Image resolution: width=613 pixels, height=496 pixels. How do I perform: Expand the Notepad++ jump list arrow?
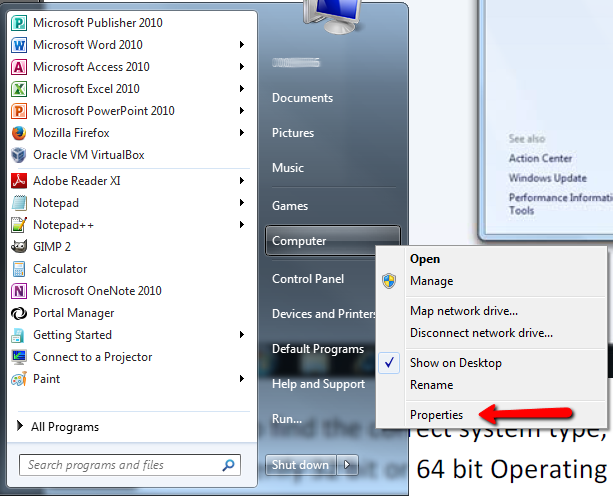(x=242, y=224)
